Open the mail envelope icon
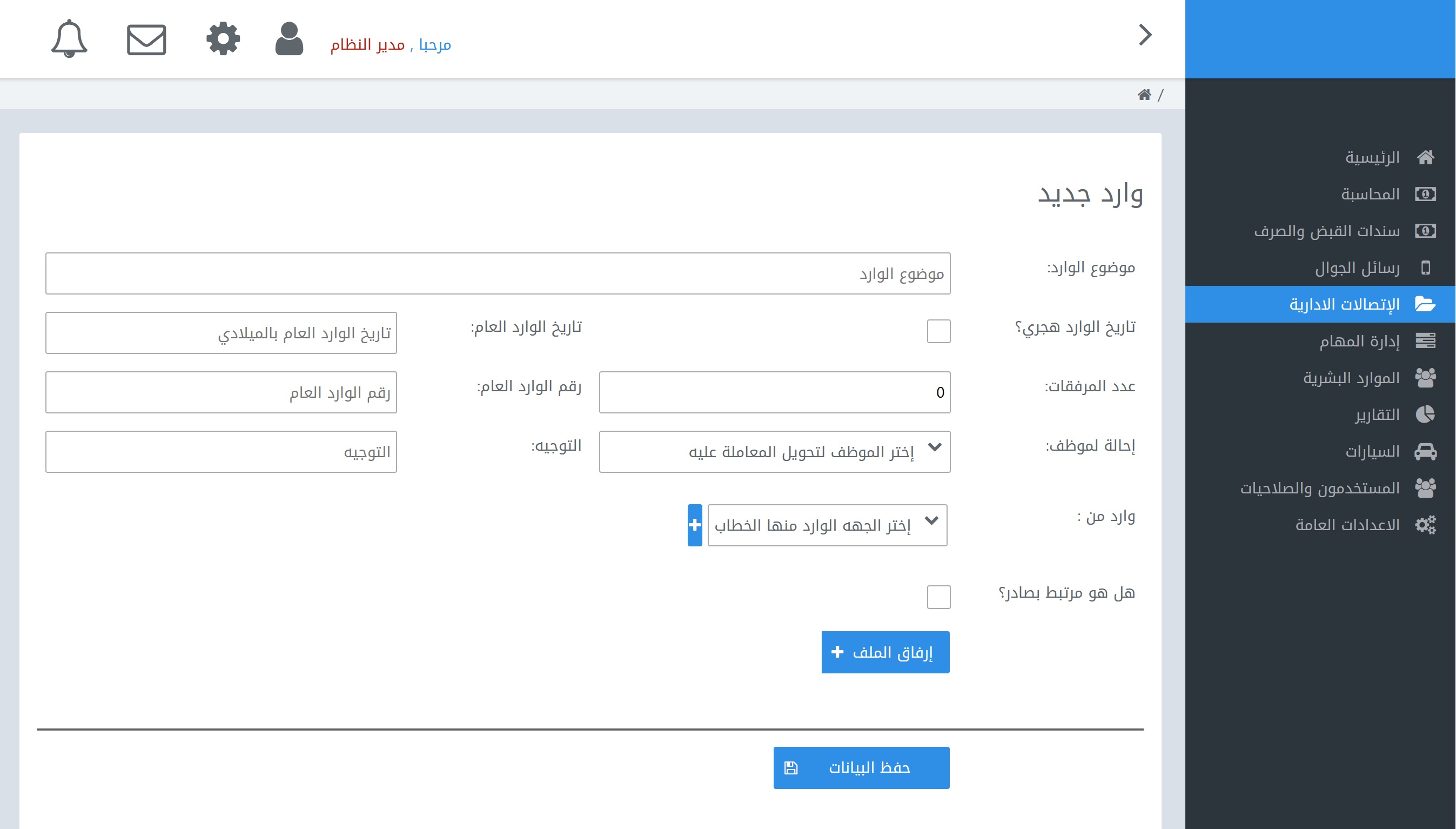 146,39
